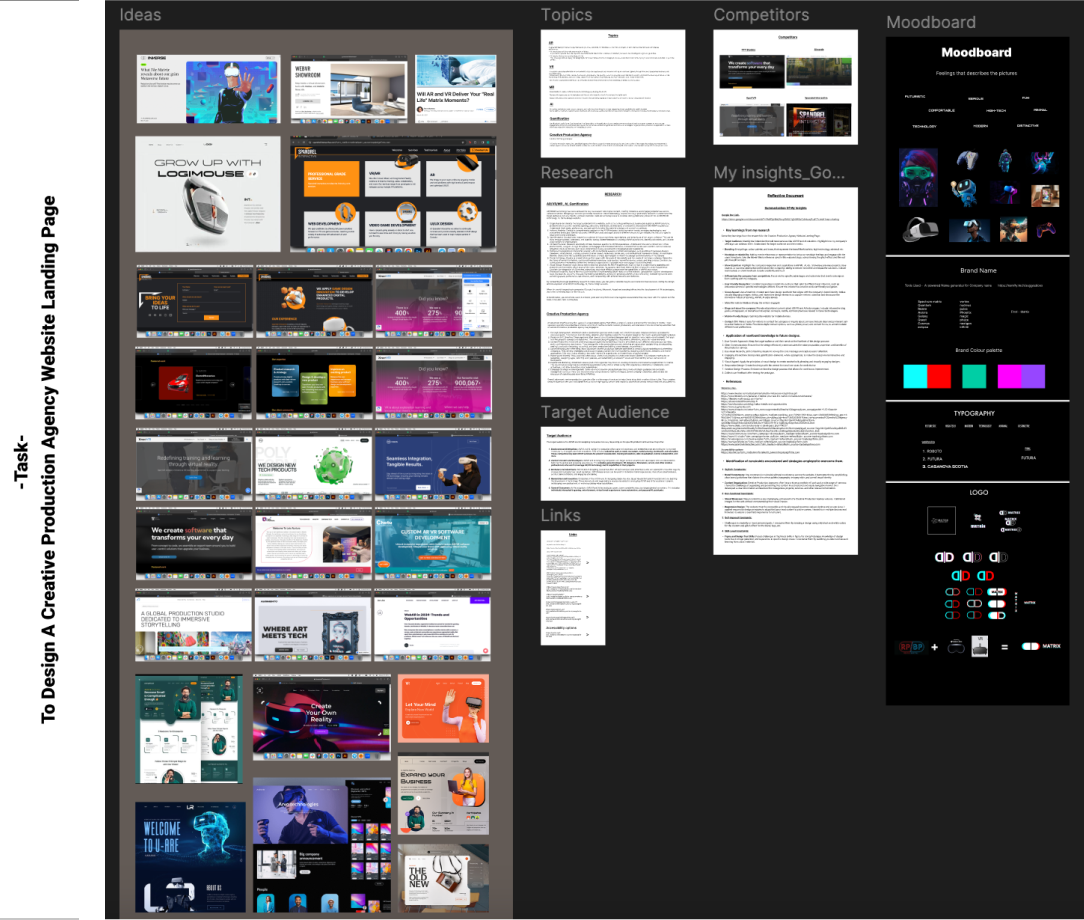This screenshot has width=1084, height=920.
Task: Click the white VR headset image in Moodboard
Action: (x=922, y=230)
